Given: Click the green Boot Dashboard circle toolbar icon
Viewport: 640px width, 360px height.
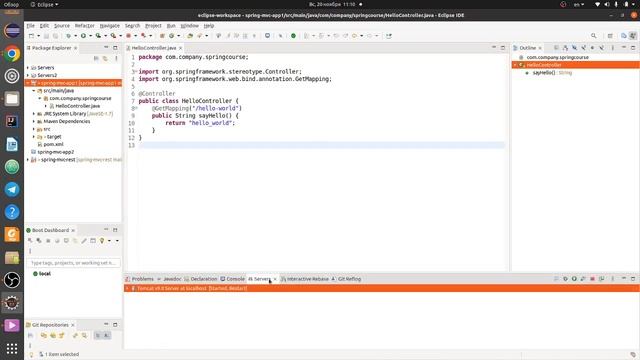Looking at the screenshot, I should [293, 36].
